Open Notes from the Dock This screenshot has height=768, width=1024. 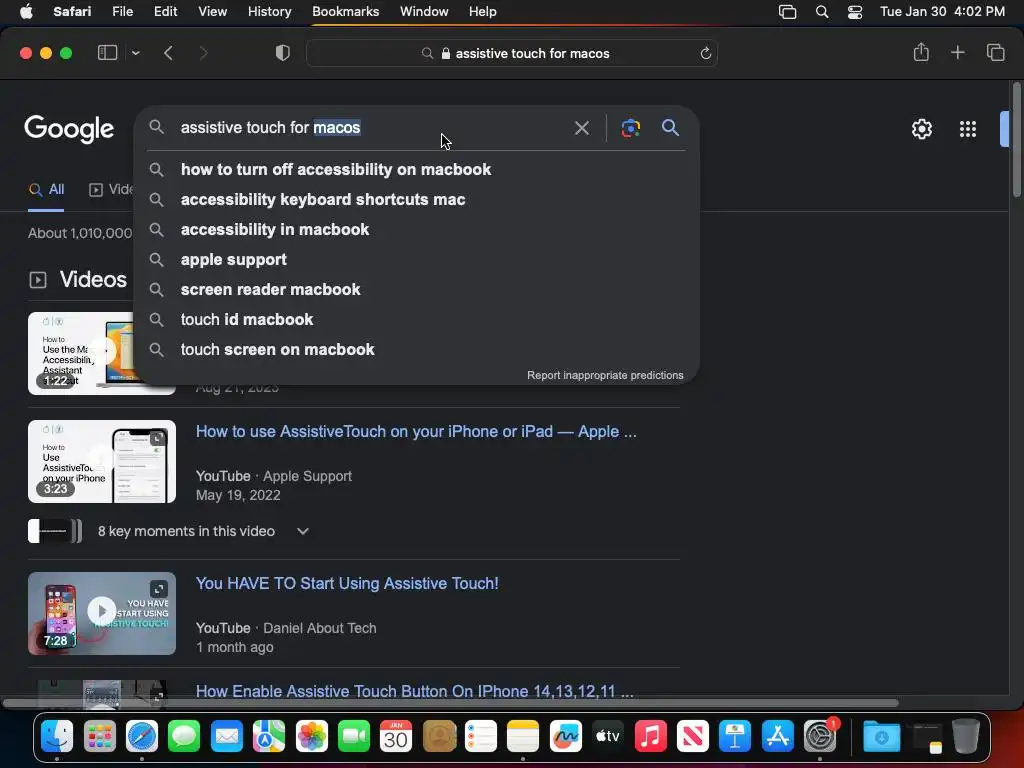point(522,737)
